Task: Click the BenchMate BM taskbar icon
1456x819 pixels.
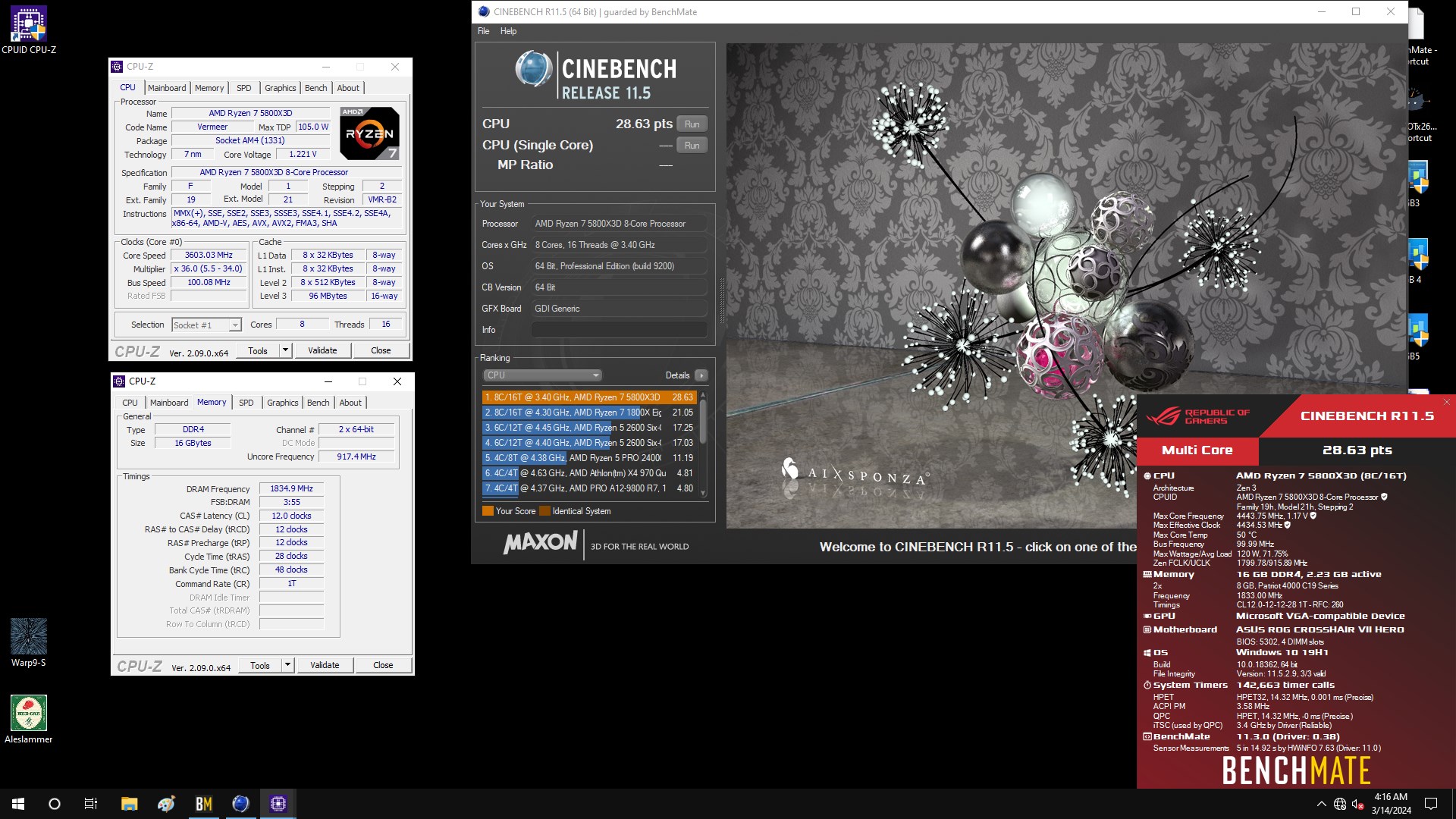Action: tap(203, 804)
